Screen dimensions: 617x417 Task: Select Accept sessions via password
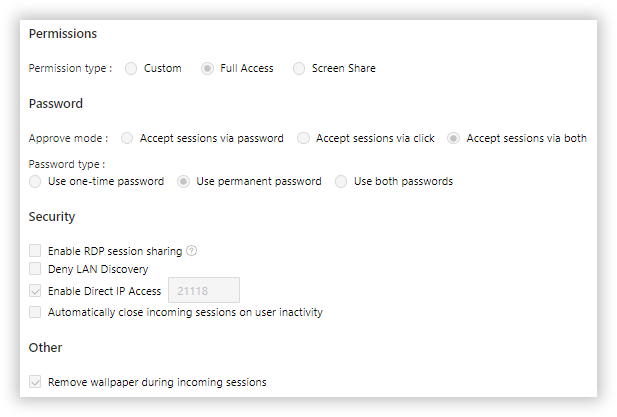pos(127,138)
